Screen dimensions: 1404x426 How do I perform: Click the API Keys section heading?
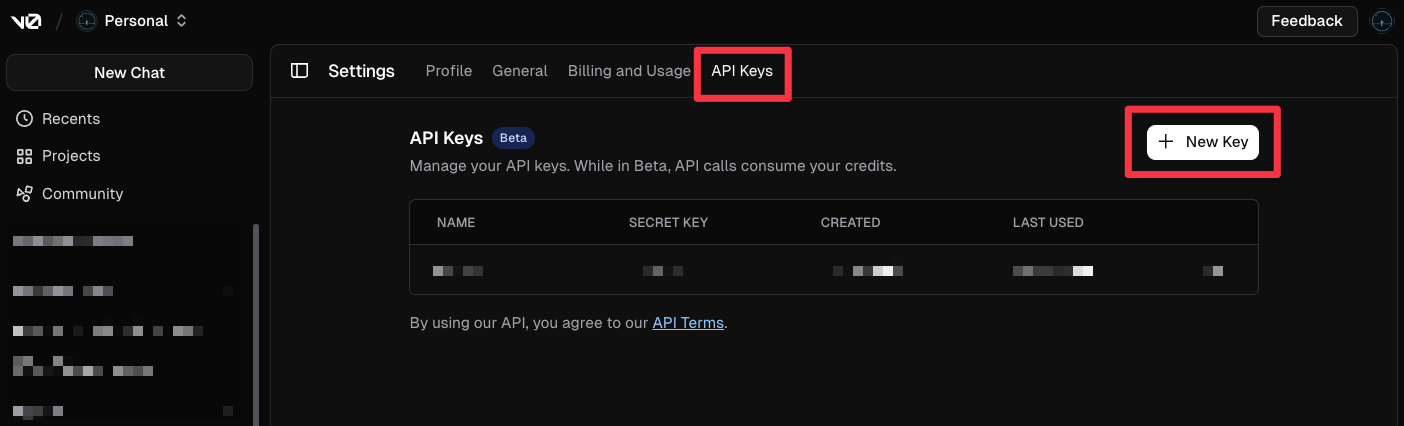446,138
